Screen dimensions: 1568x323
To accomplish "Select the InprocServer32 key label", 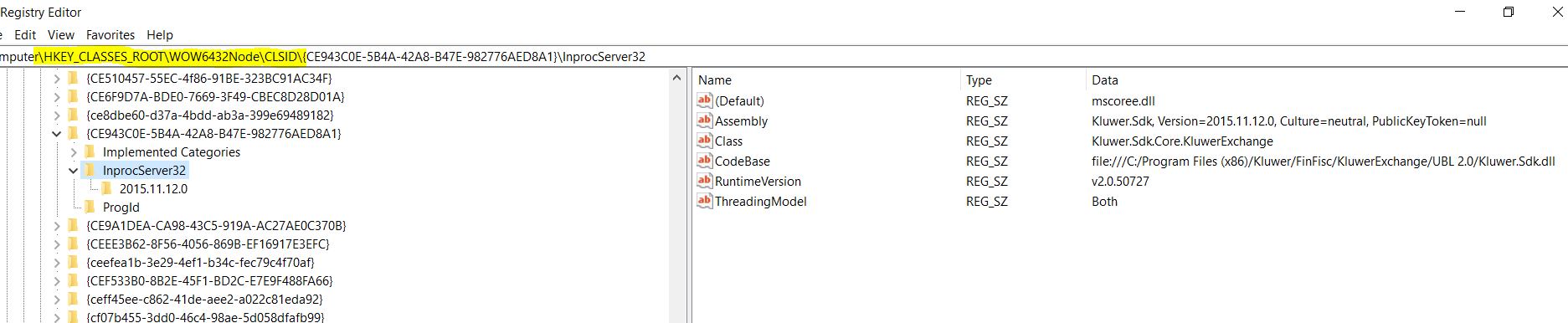I will click(144, 171).
